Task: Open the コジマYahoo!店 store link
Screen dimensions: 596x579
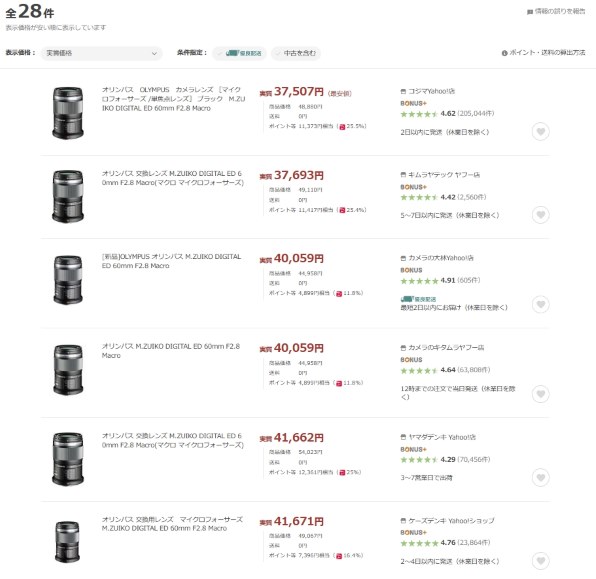Action: (431, 91)
